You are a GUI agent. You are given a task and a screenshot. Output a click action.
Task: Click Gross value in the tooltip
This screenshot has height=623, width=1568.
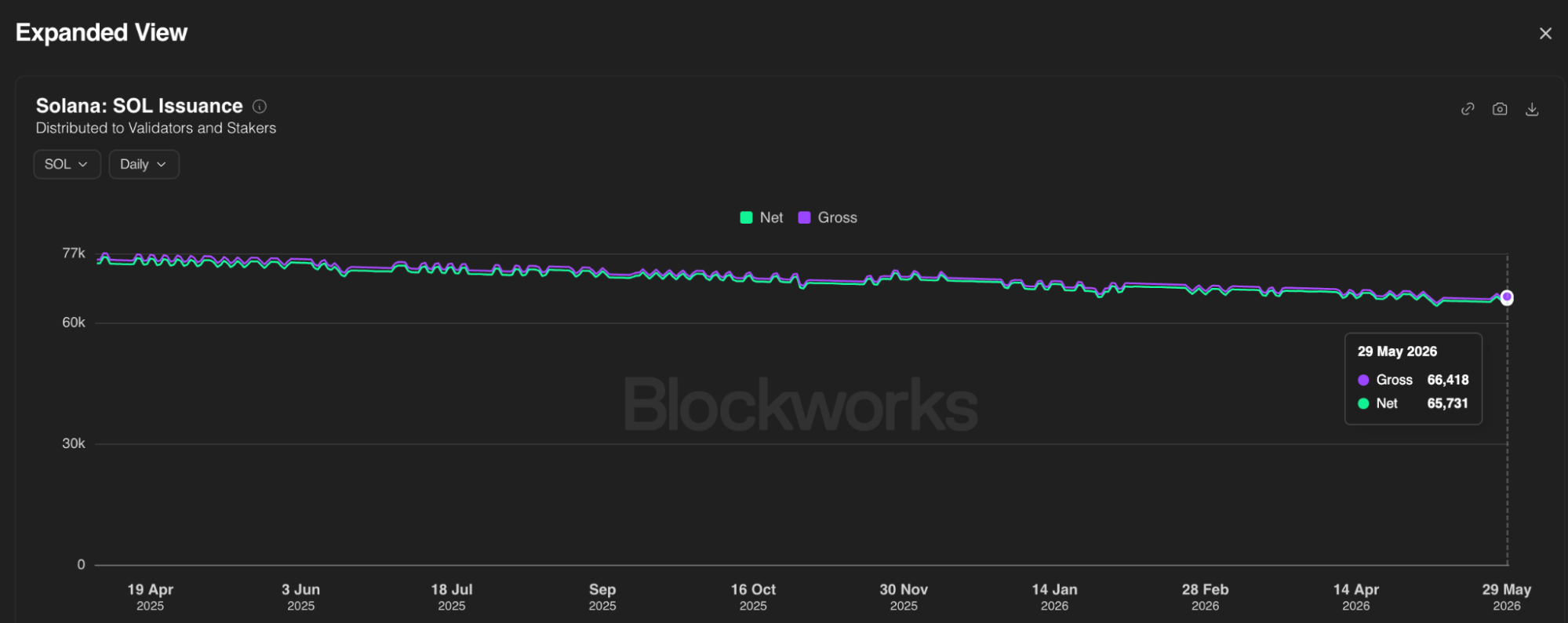1448,380
